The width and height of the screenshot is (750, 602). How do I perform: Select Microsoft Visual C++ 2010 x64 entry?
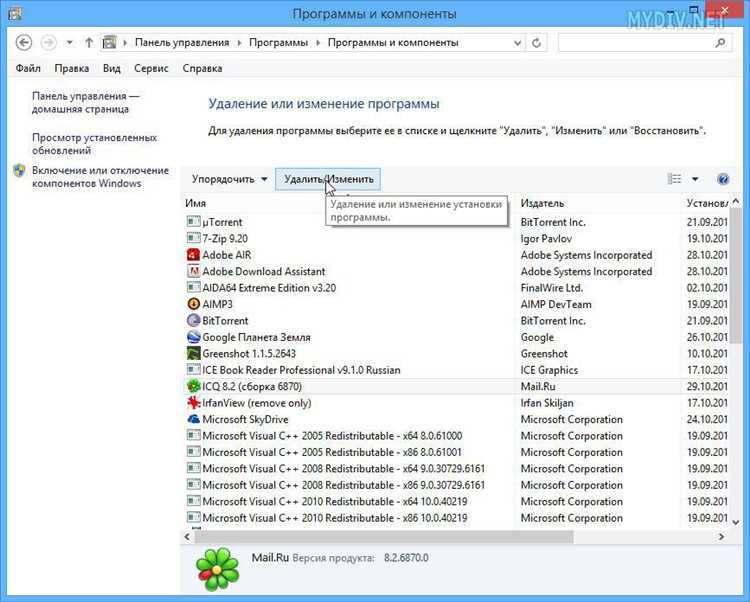(x=335, y=502)
